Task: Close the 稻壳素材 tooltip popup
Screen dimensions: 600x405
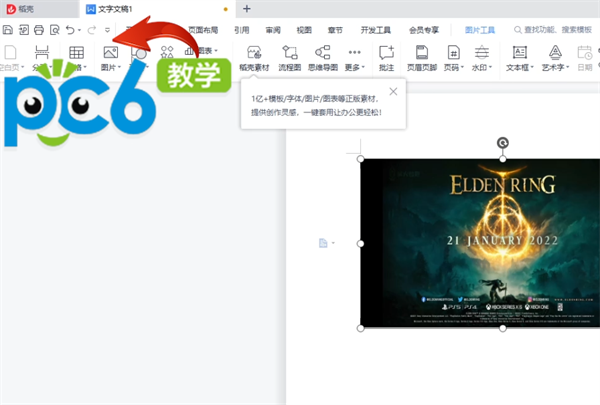Action: point(393,91)
